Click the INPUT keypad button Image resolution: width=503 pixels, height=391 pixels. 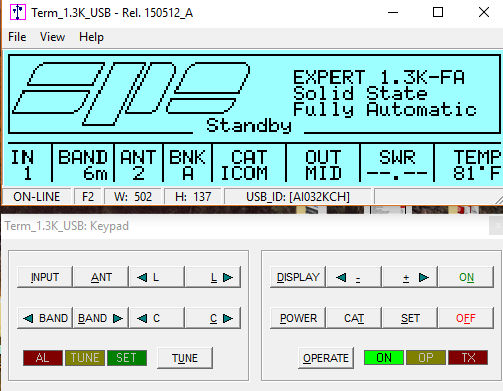coord(45,277)
